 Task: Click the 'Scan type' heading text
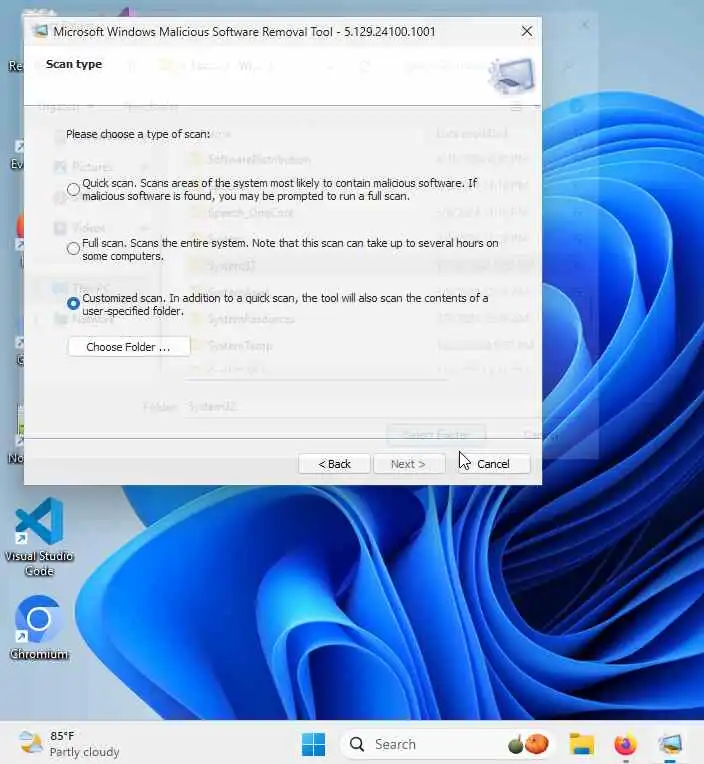74,64
